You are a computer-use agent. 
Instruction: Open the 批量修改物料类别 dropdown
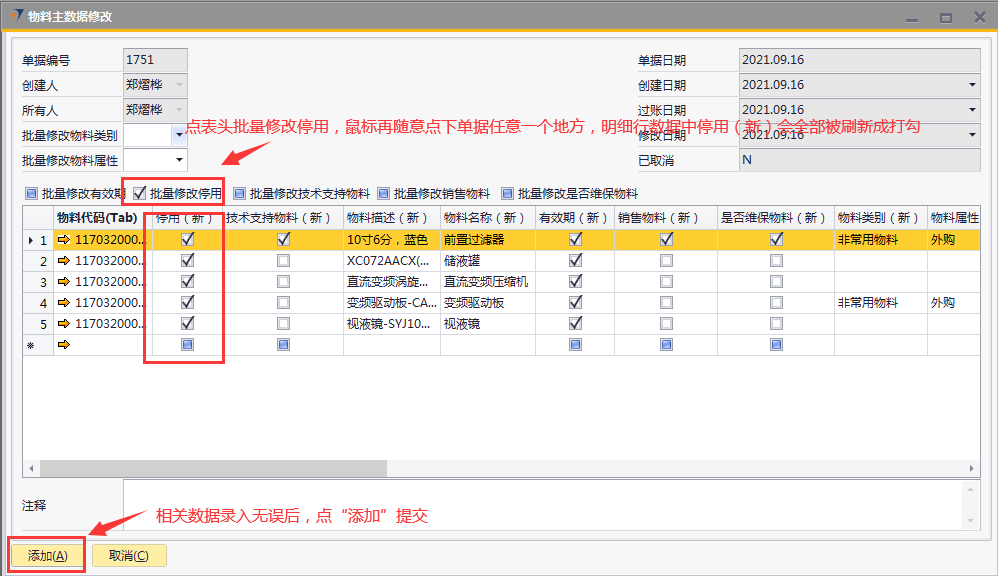tap(179, 134)
